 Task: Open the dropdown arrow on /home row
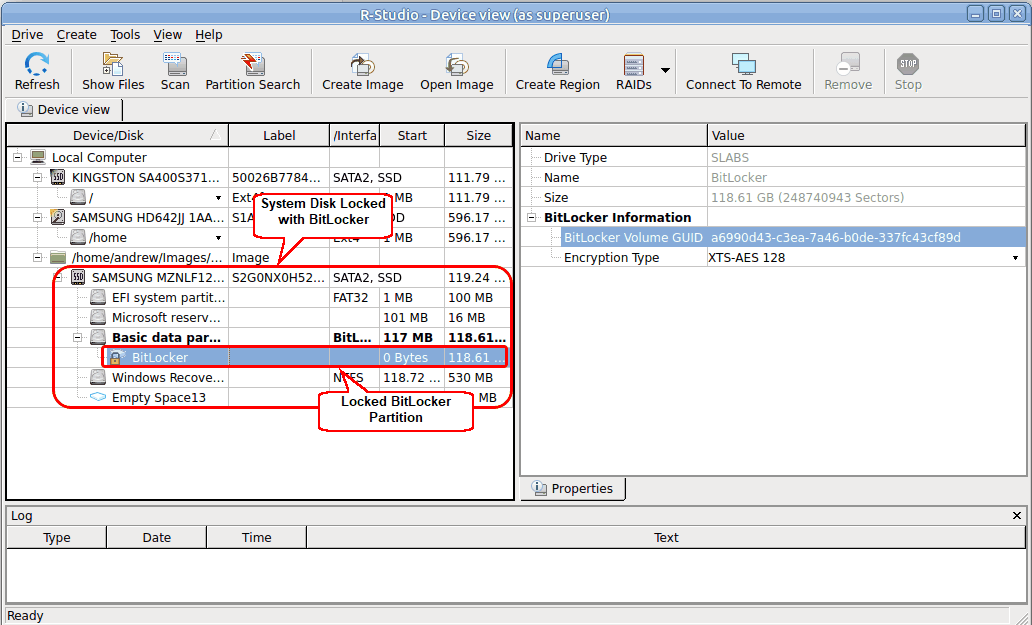tap(219, 238)
